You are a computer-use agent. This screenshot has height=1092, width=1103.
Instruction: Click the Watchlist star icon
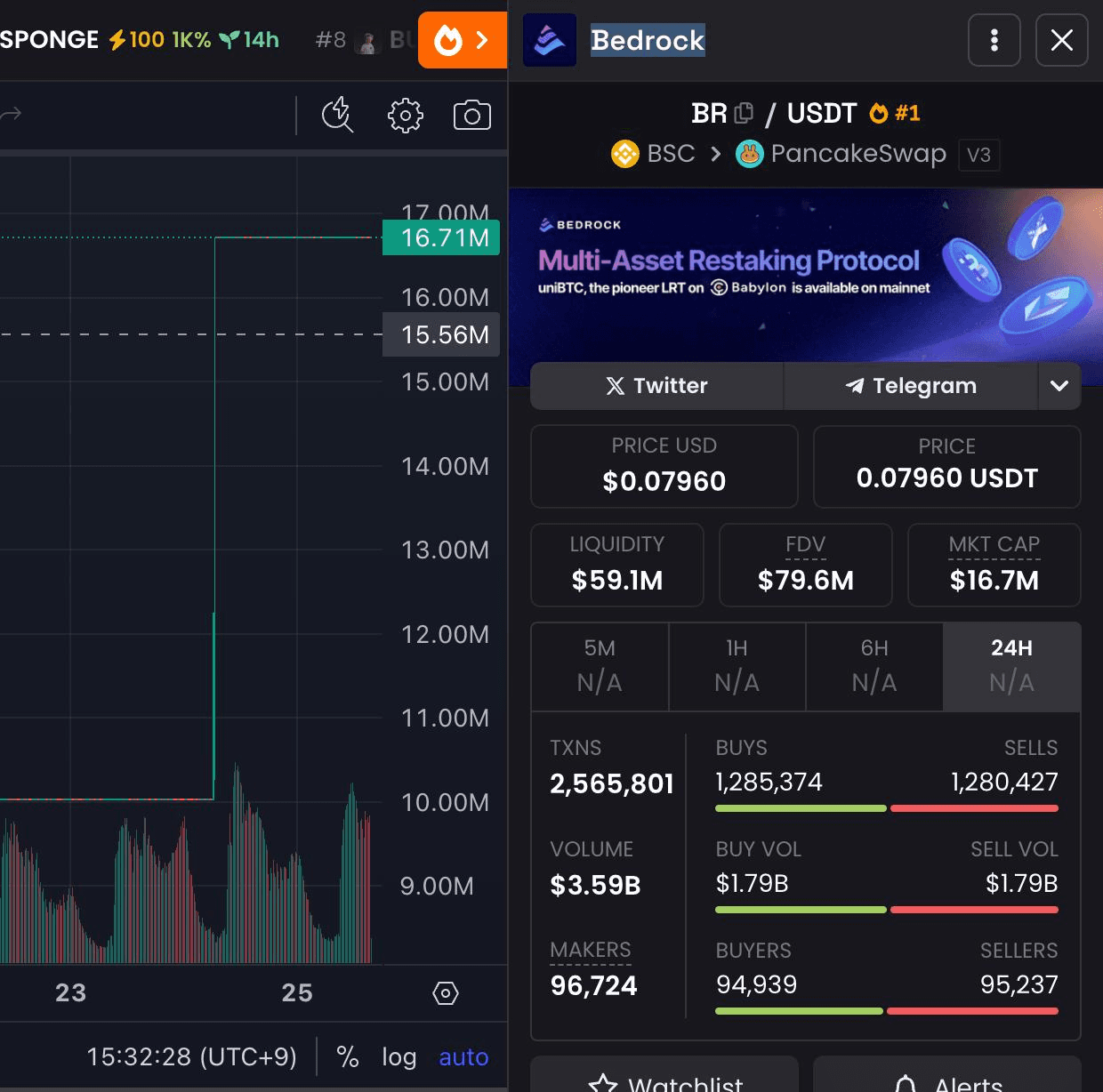click(x=603, y=1084)
